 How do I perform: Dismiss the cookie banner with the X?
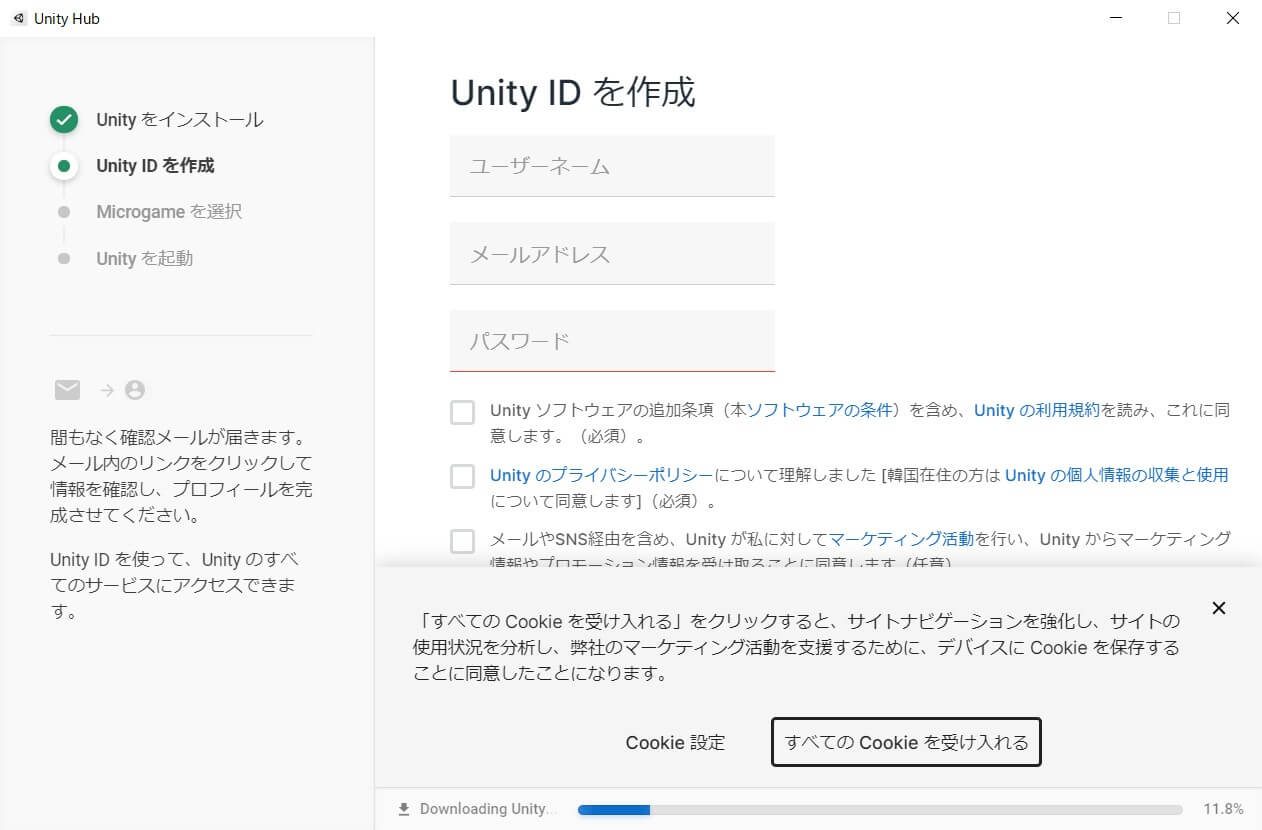pos(1219,608)
